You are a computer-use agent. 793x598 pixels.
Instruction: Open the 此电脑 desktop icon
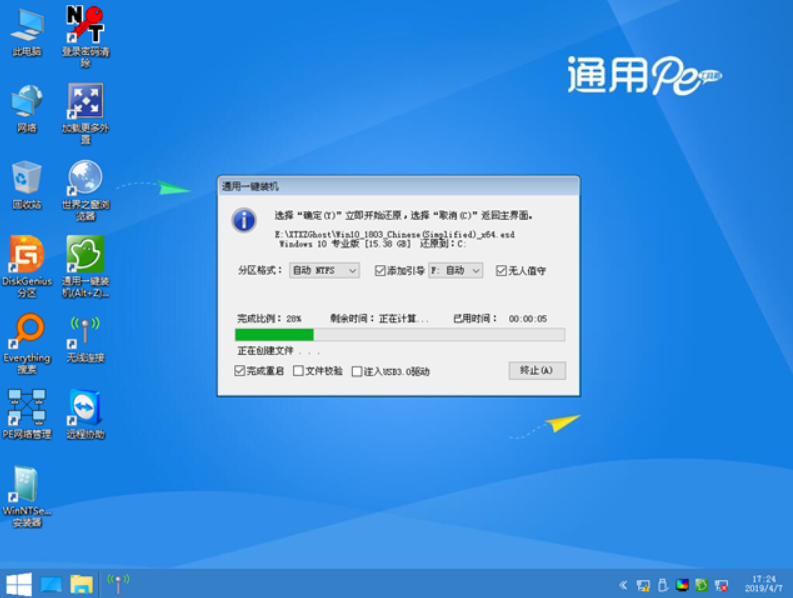(27, 33)
